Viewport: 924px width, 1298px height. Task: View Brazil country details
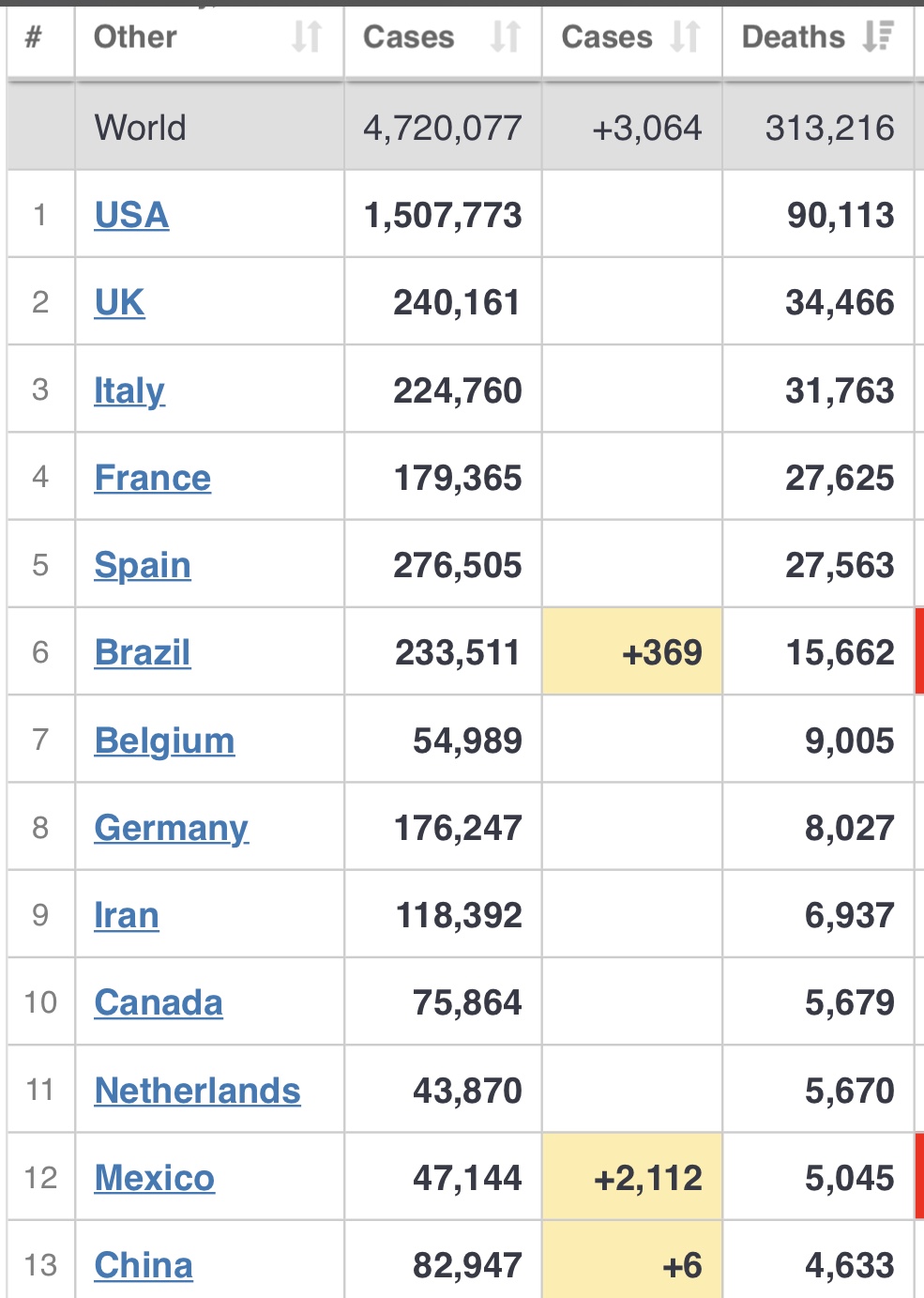tap(143, 652)
